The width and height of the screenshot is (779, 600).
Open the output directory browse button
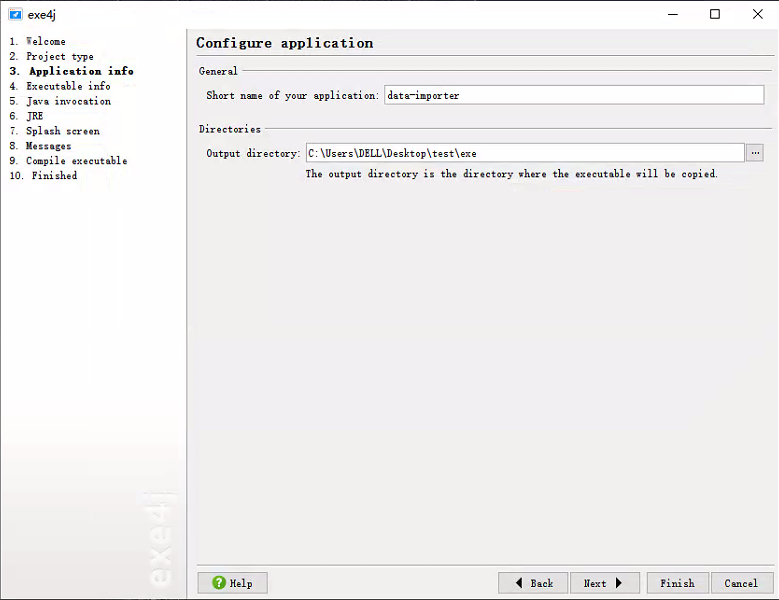click(755, 153)
